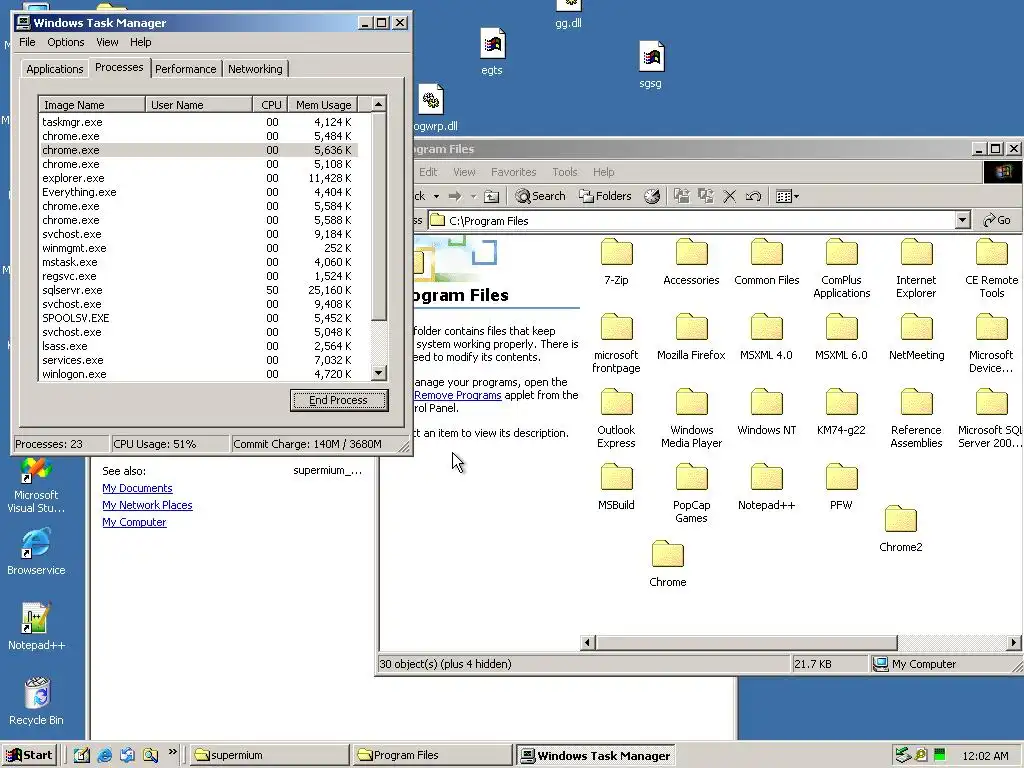This screenshot has width=1024, height=768.
Task: Open the ComPlus Applications folder
Action: tap(841, 269)
